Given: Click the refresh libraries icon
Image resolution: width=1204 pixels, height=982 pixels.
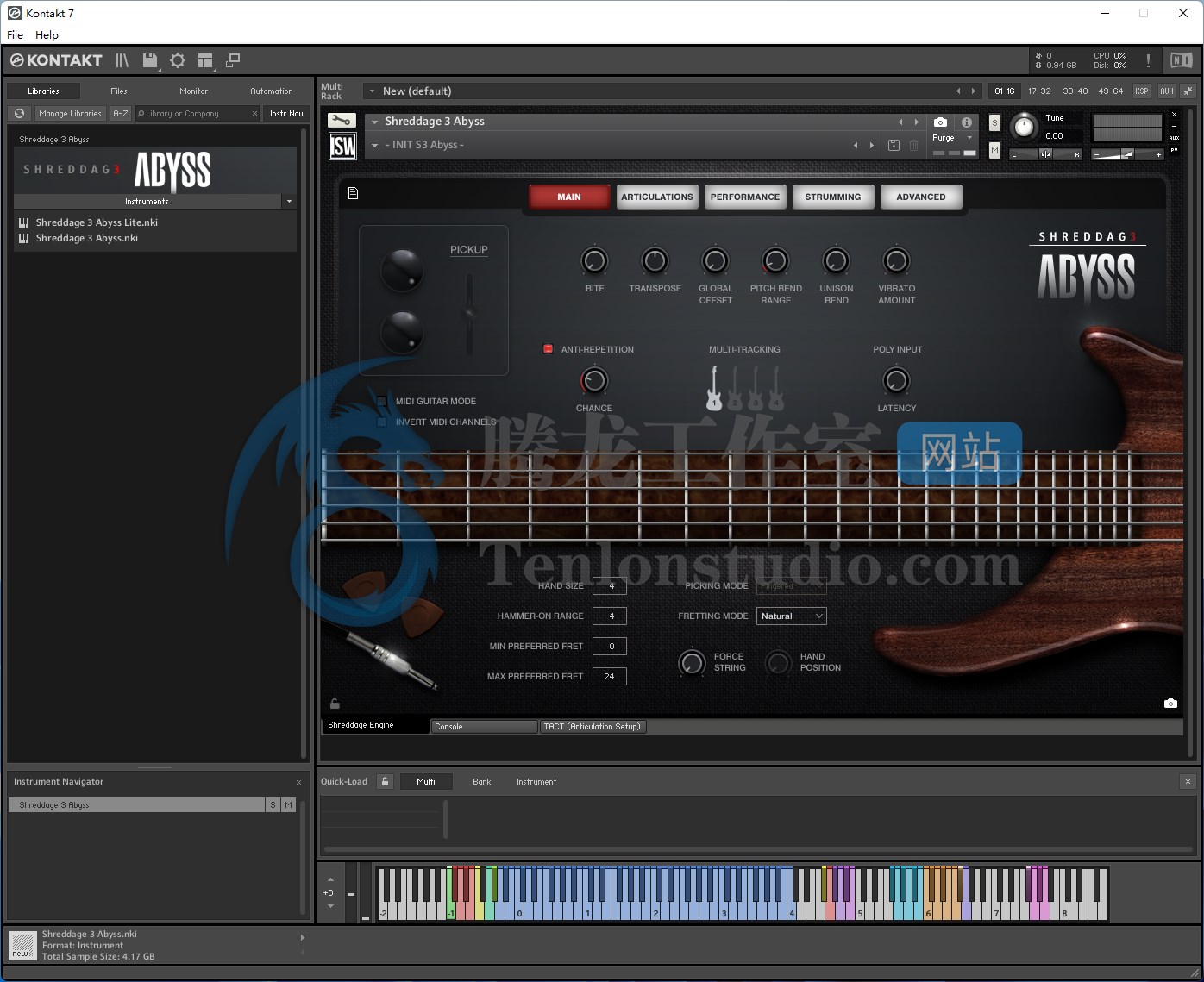Looking at the screenshot, I should tap(20, 113).
